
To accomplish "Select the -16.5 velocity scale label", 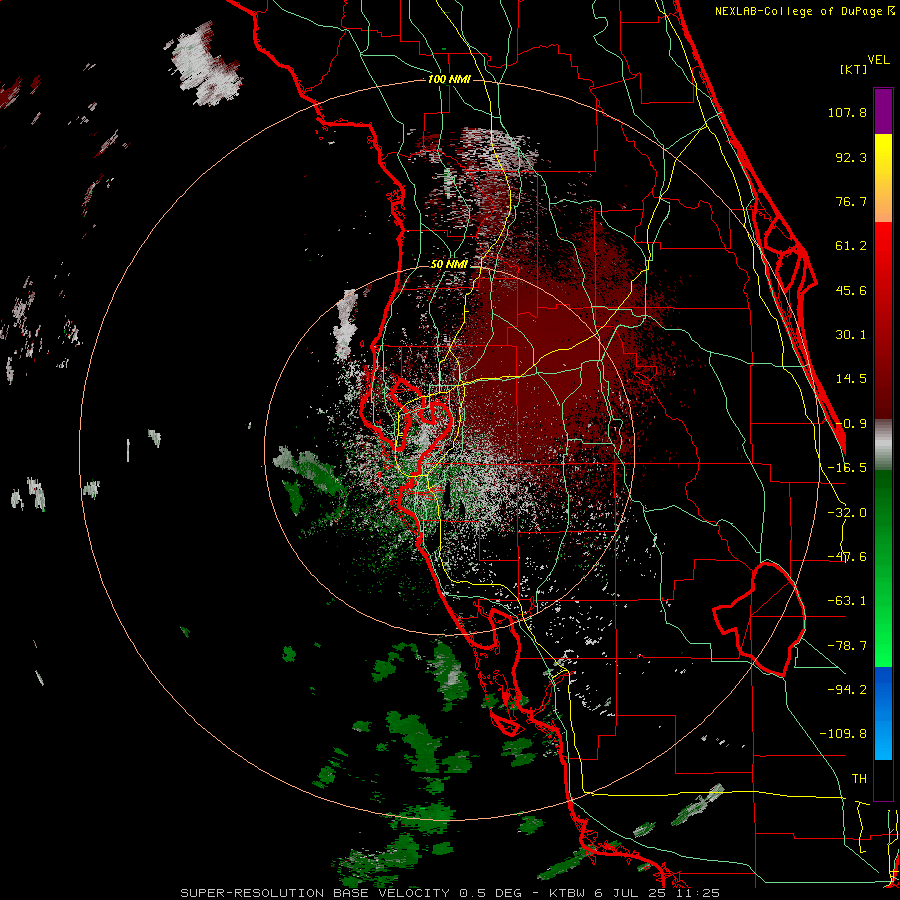I will tap(847, 468).
